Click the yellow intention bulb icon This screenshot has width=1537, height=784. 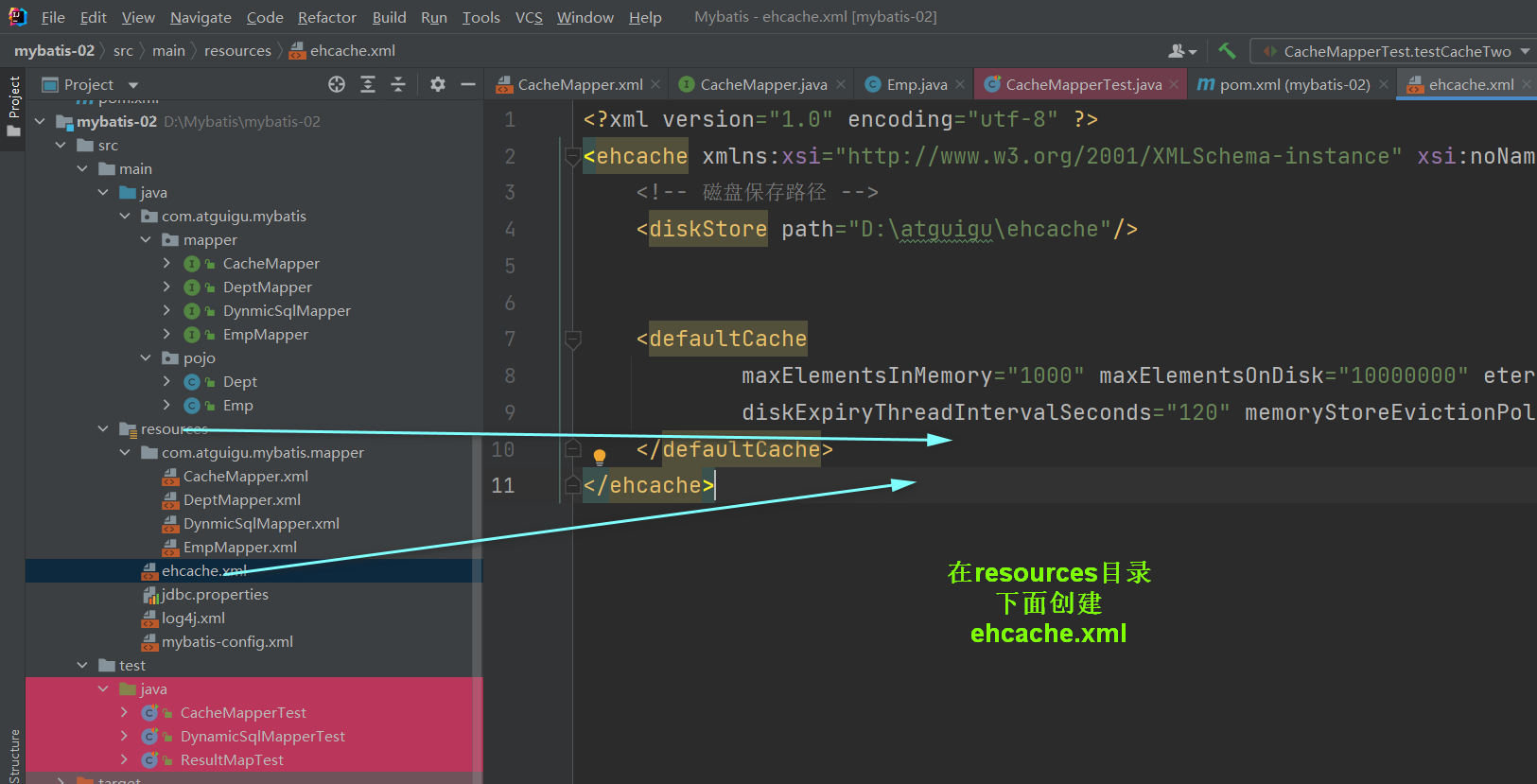[x=599, y=458]
